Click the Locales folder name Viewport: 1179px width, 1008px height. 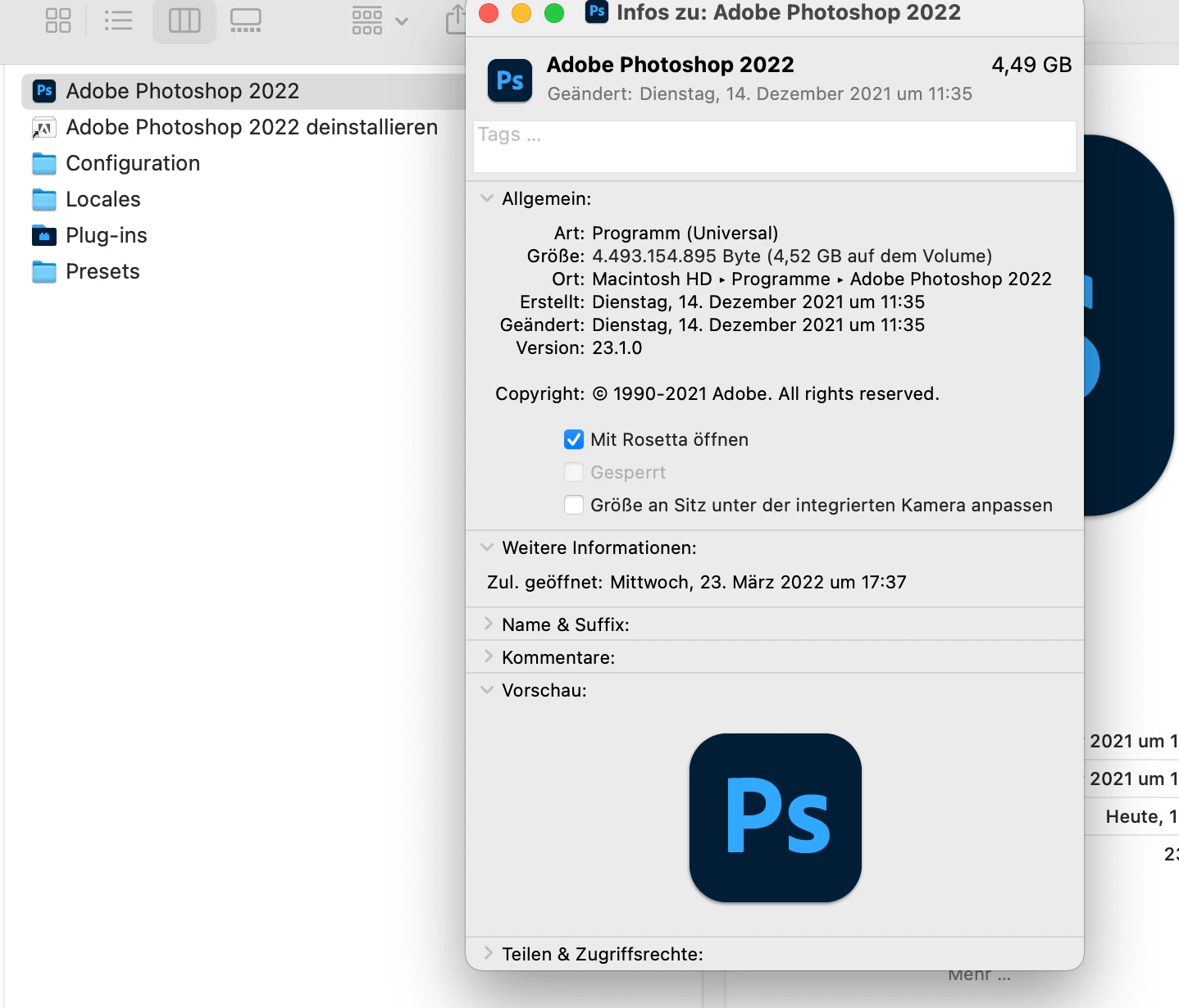pyautogui.click(x=103, y=199)
